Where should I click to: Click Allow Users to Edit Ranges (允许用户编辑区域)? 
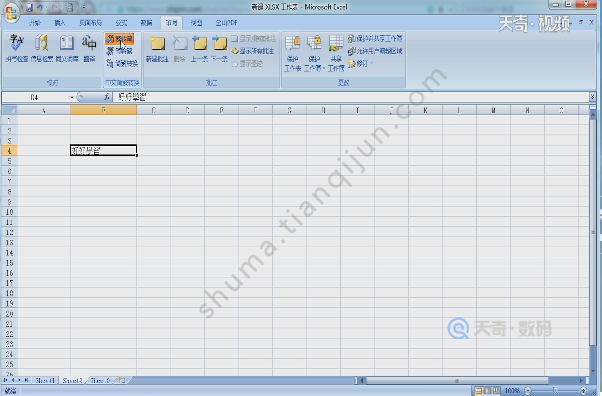[375, 51]
